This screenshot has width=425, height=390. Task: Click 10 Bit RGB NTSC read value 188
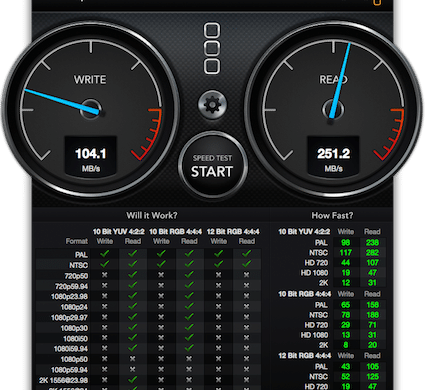pyautogui.click(x=372, y=315)
